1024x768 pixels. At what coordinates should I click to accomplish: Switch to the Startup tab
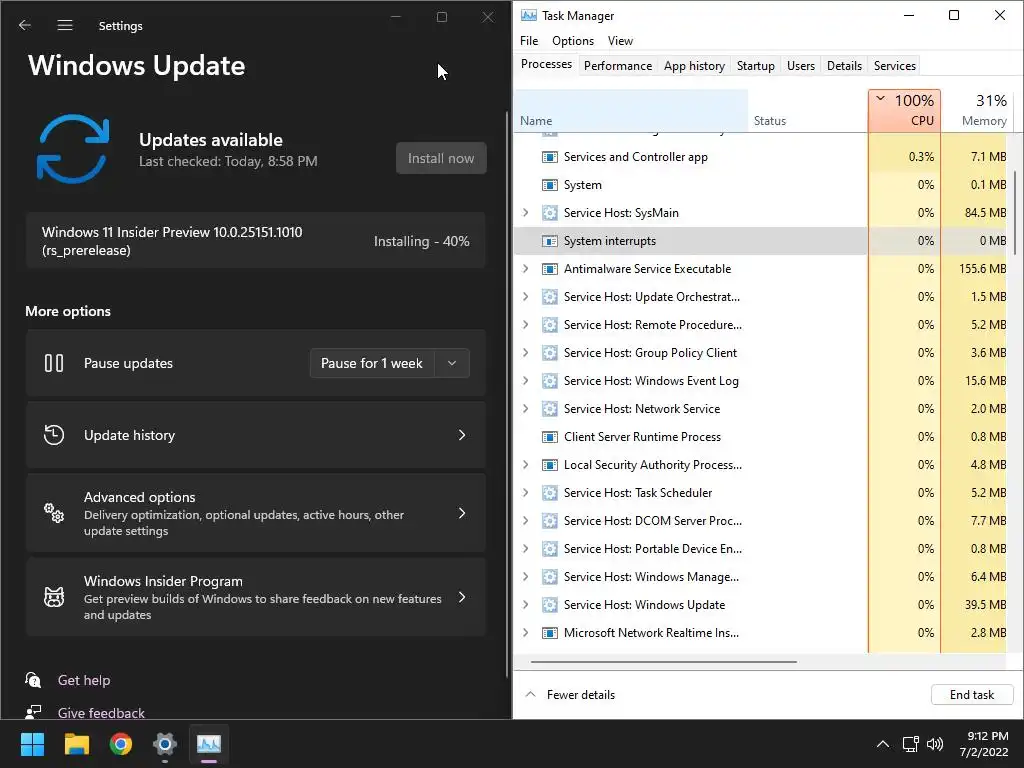(755, 65)
